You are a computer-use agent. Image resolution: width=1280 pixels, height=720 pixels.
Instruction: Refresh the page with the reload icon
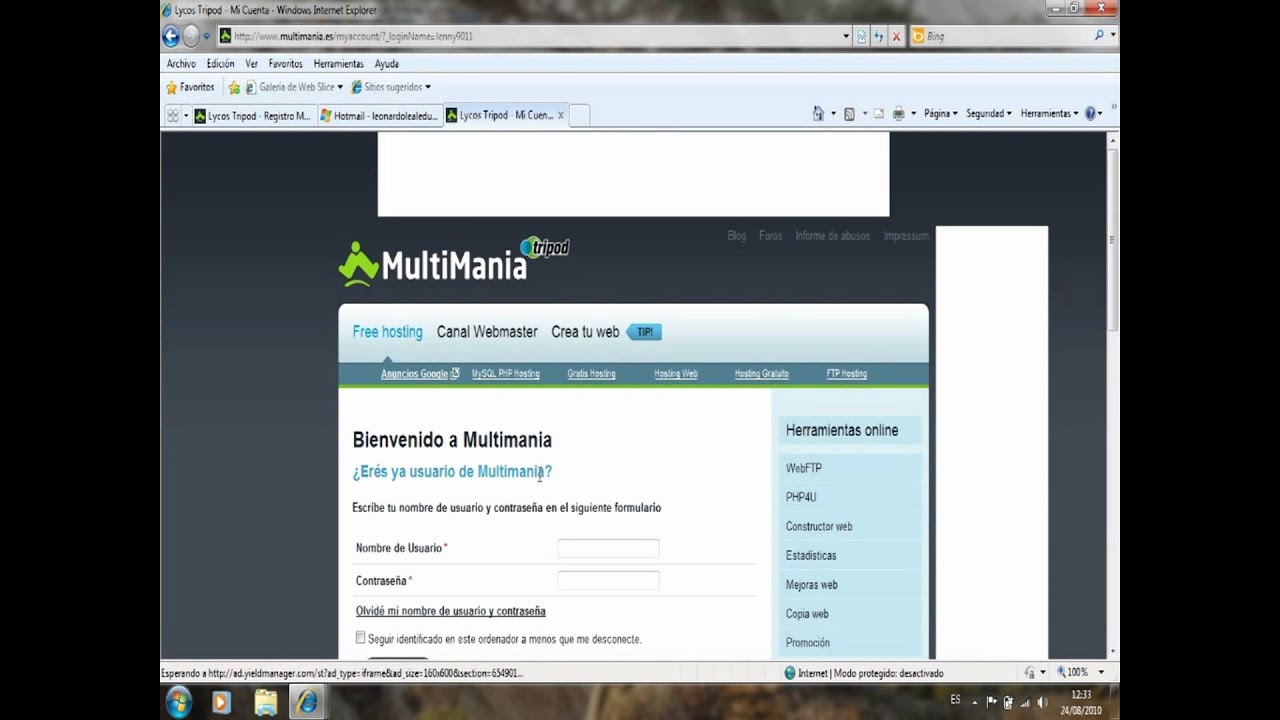coord(879,36)
